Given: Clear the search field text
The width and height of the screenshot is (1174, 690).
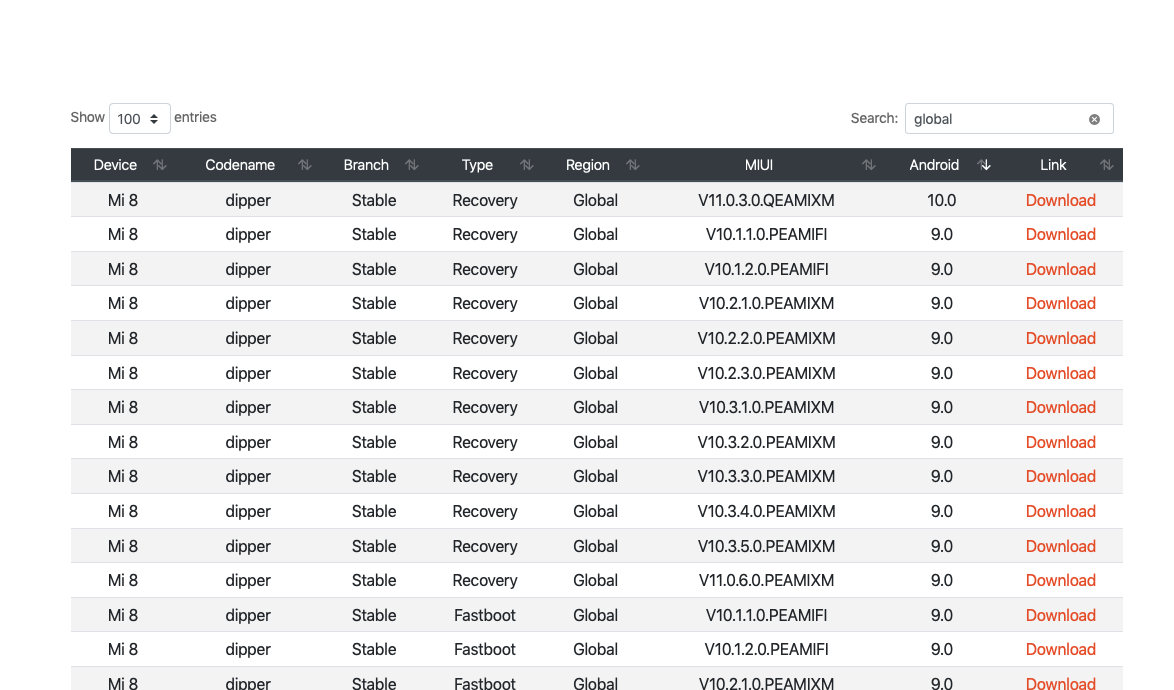Looking at the screenshot, I should click(x=1094, y=119).
